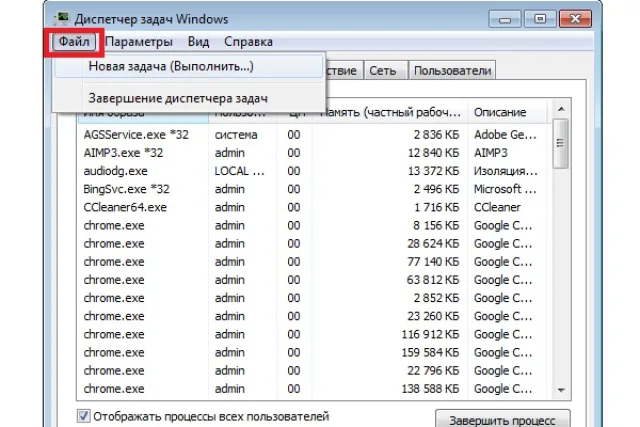Select the chrome.exe row using 22 796 КБ

(433, 371)
